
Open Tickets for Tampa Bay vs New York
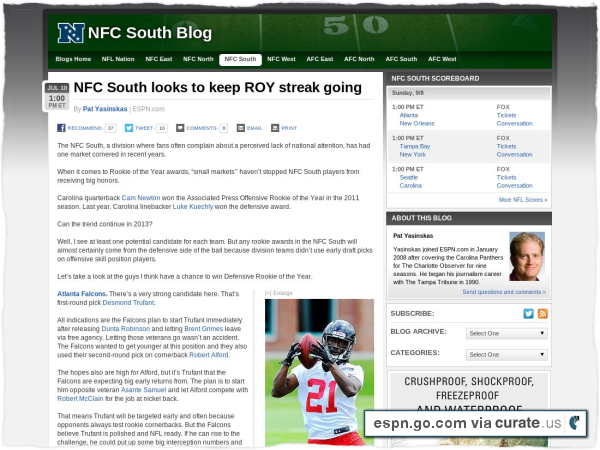pos(506,146)
